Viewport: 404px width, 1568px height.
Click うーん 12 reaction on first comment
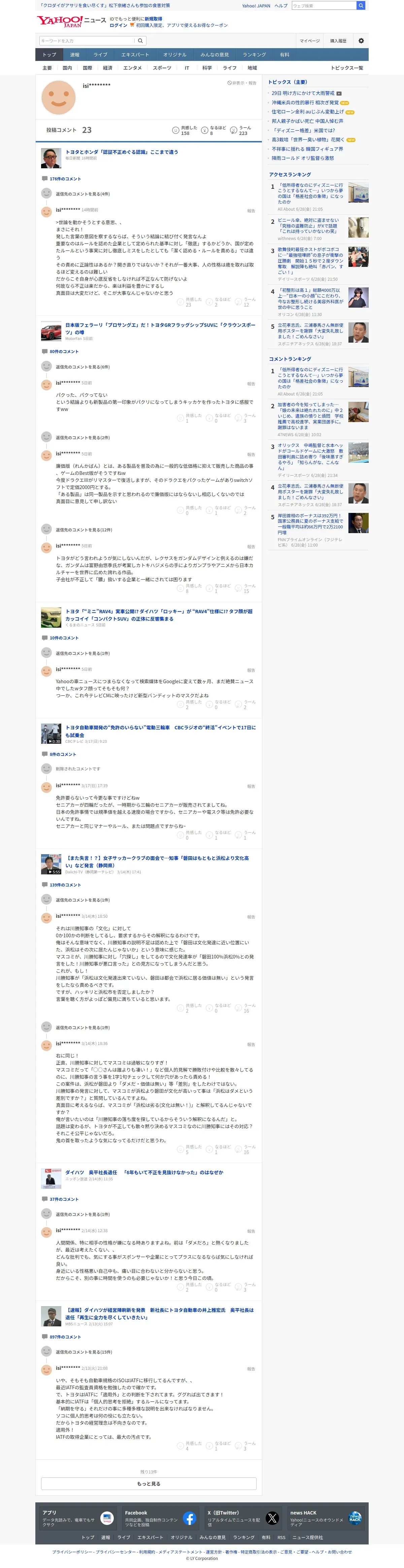coord(245,302)
